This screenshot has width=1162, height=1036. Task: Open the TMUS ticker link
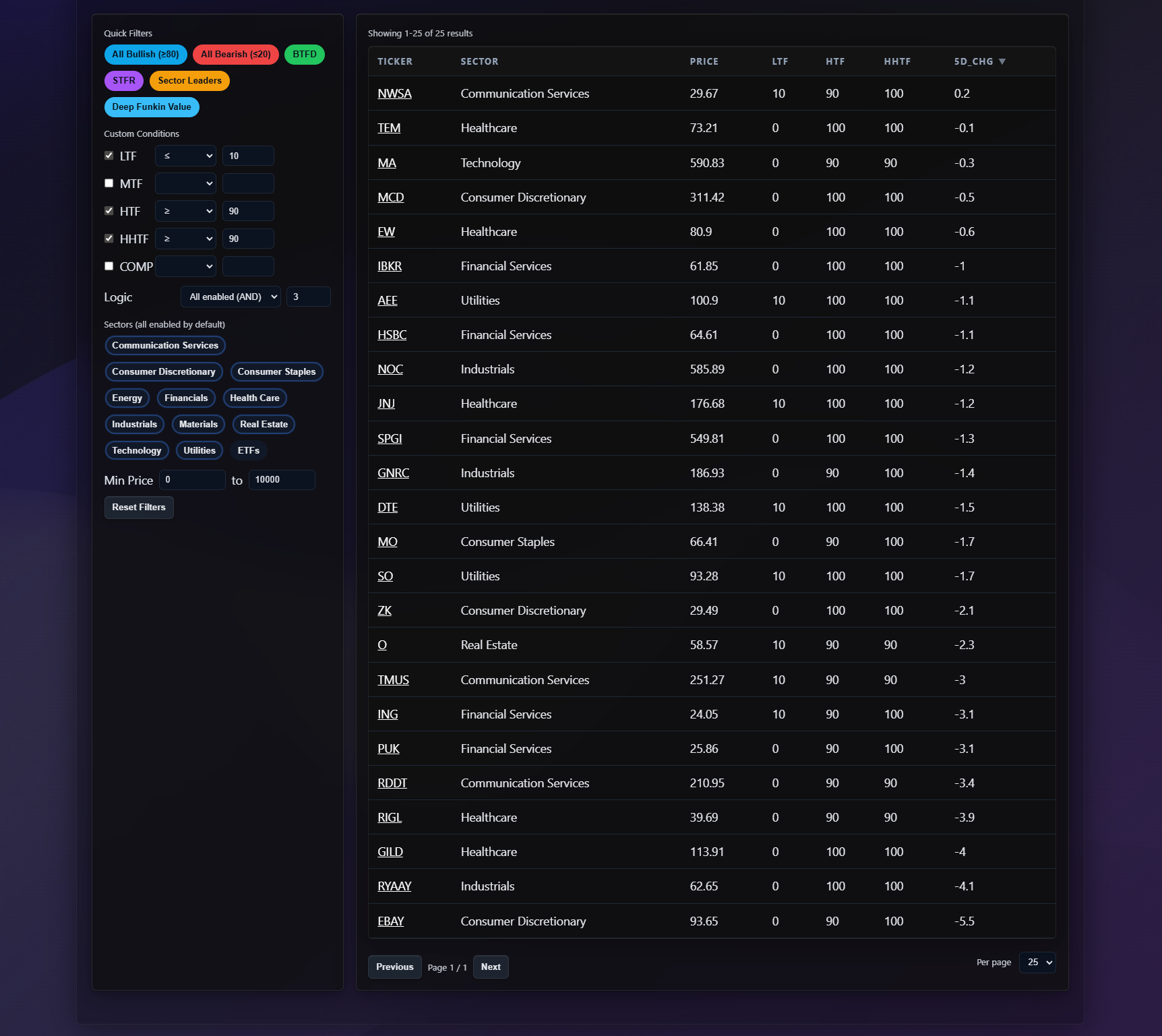click(x=393, y=680)
